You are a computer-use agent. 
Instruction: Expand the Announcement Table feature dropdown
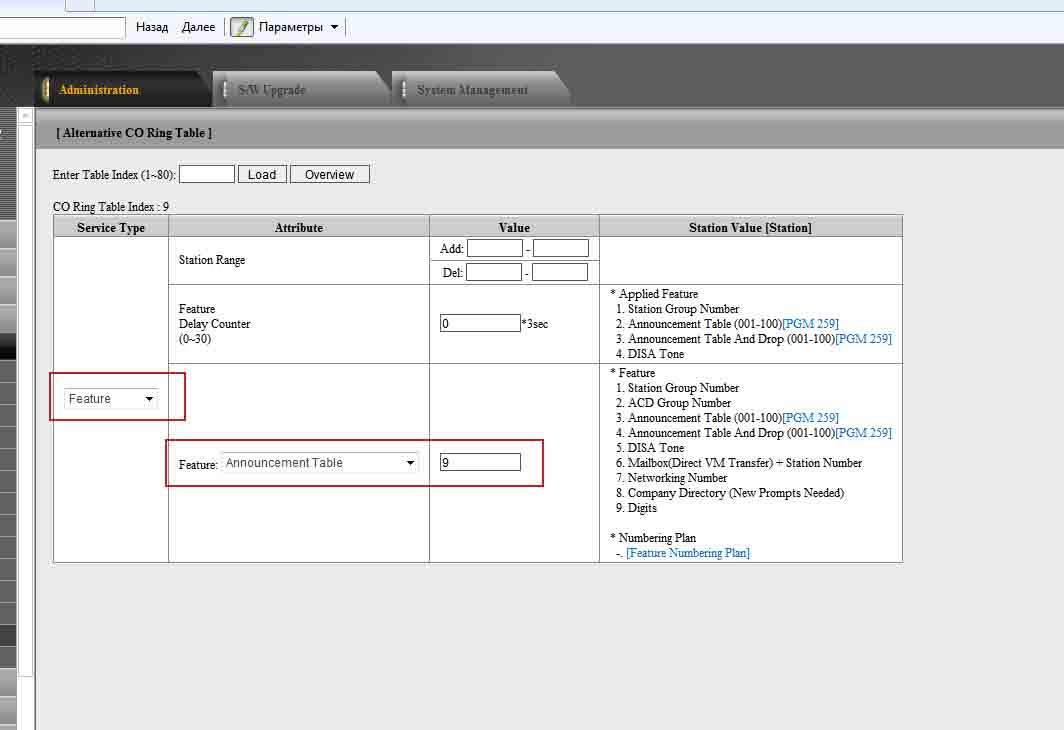[320, 463]
